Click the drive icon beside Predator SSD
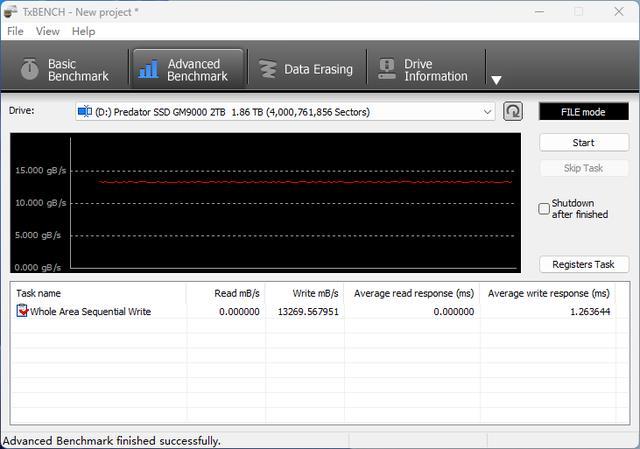The height and width of the screenshot is (449, 640). (85, 111)
